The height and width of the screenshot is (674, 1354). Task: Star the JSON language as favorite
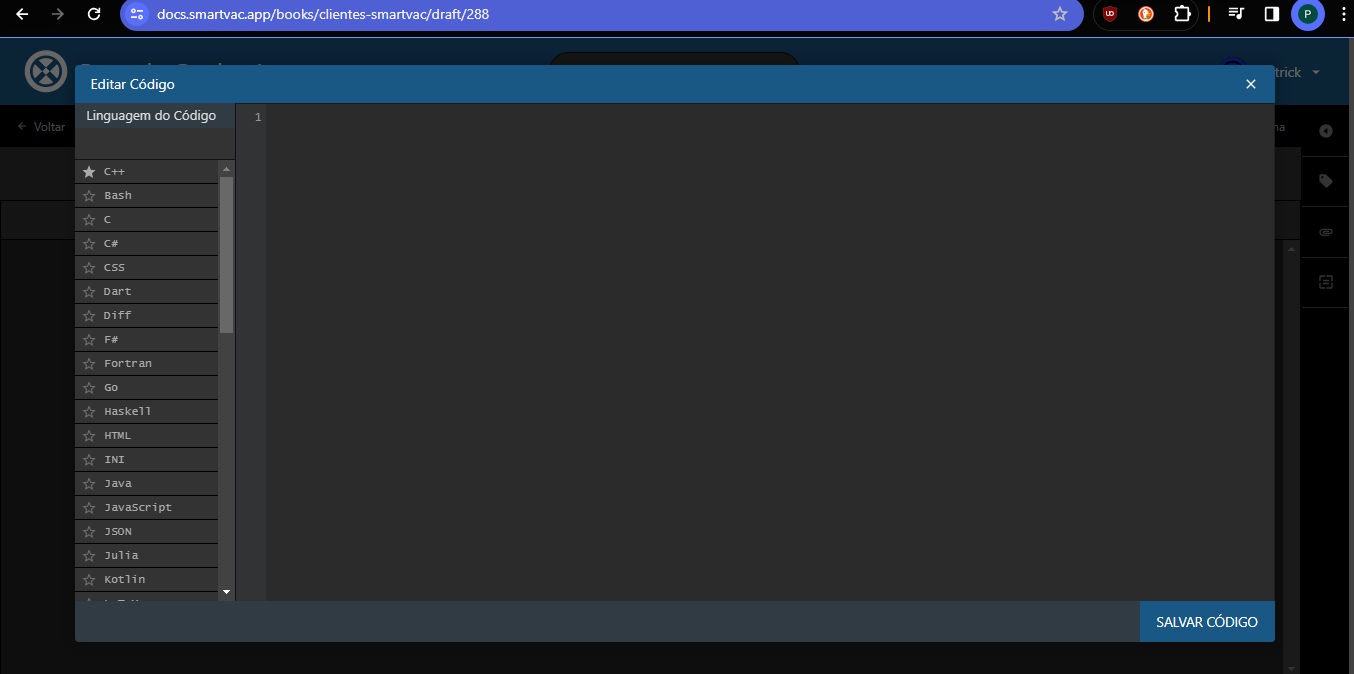[x=89, y=532]
